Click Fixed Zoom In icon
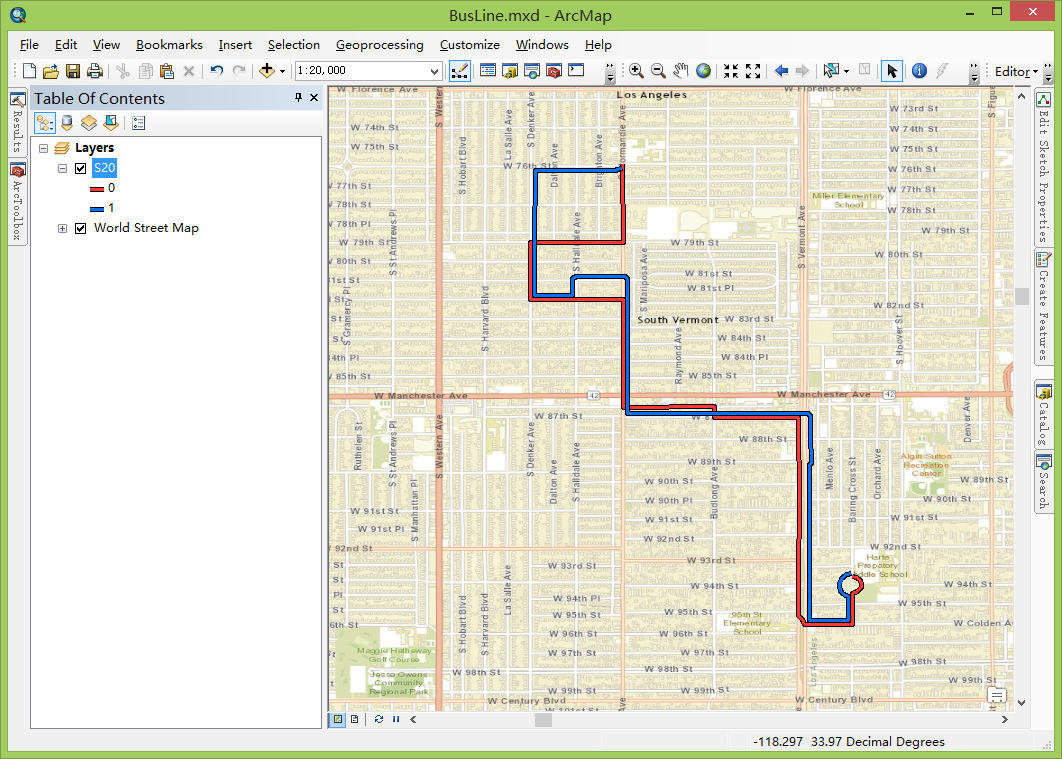 tap(731, 70)
